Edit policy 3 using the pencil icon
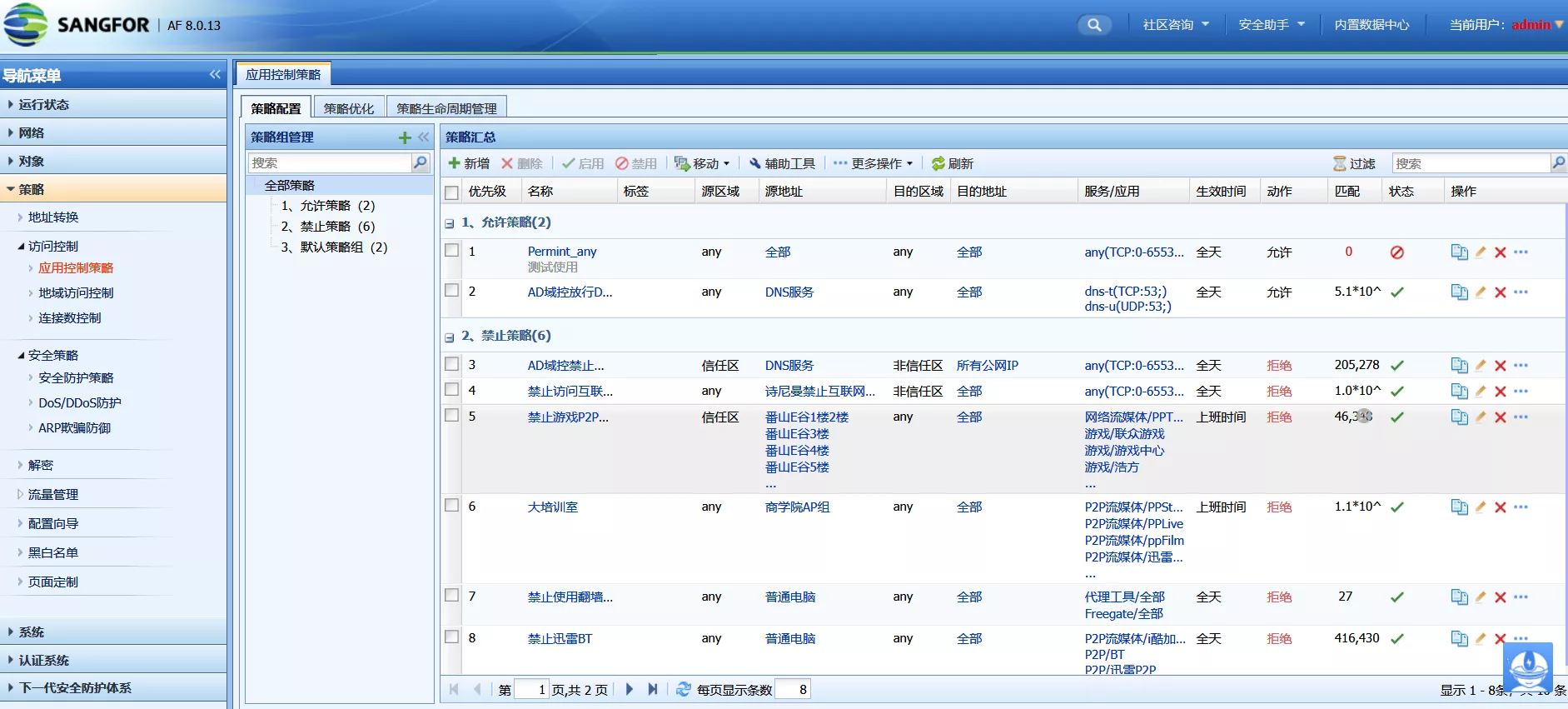This screenshot has width=1568, height=709. tap(1480, 366)
